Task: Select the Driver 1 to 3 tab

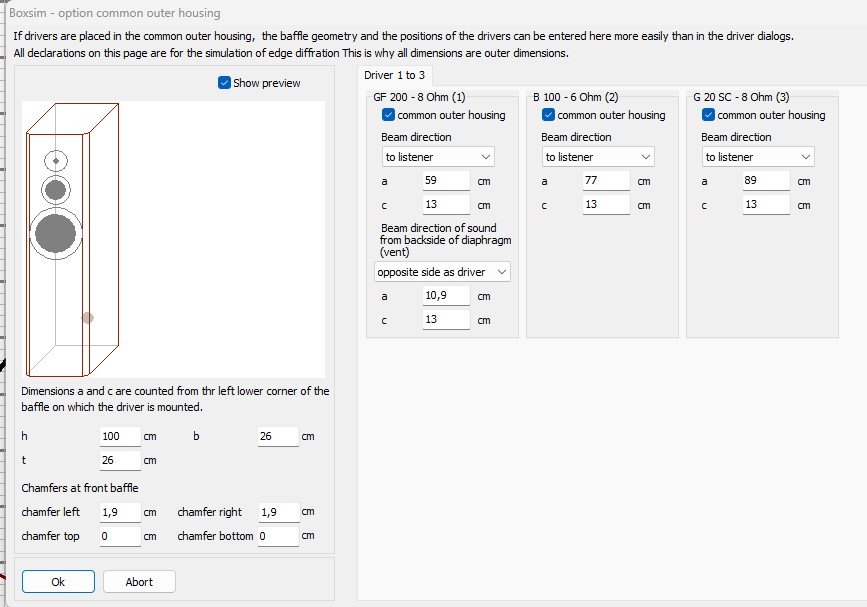Action: point(394,75)
